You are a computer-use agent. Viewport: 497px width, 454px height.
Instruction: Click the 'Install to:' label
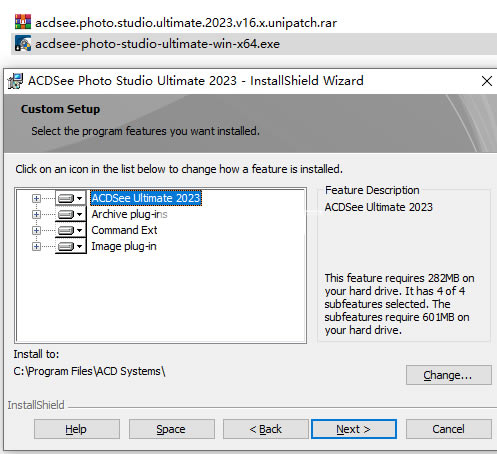pyautogui.click(x=36, y=354)
